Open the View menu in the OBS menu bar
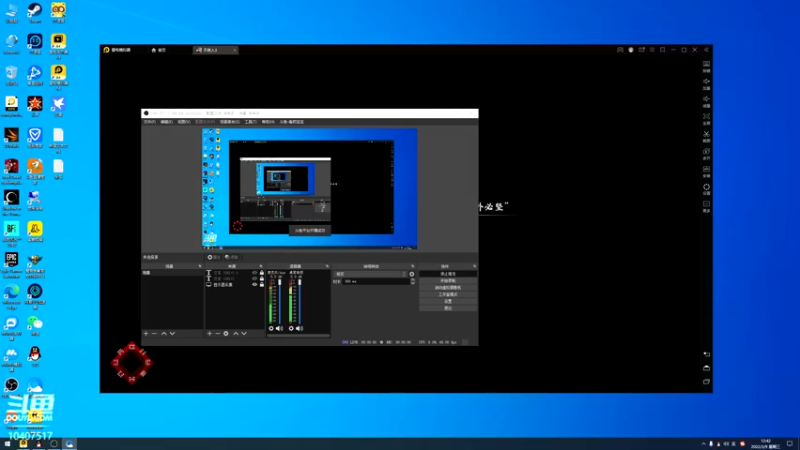800x450 pixels. (x=184, y=122)
